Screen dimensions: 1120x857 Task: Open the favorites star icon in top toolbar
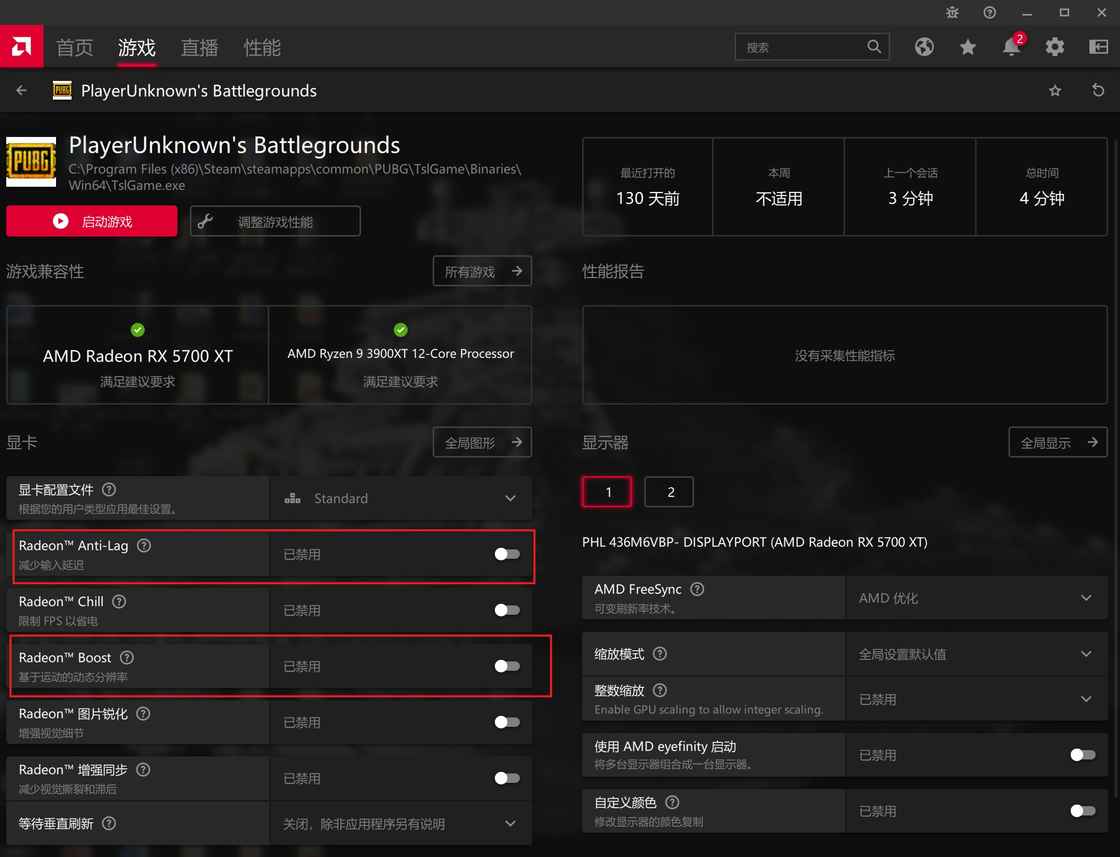967,47
